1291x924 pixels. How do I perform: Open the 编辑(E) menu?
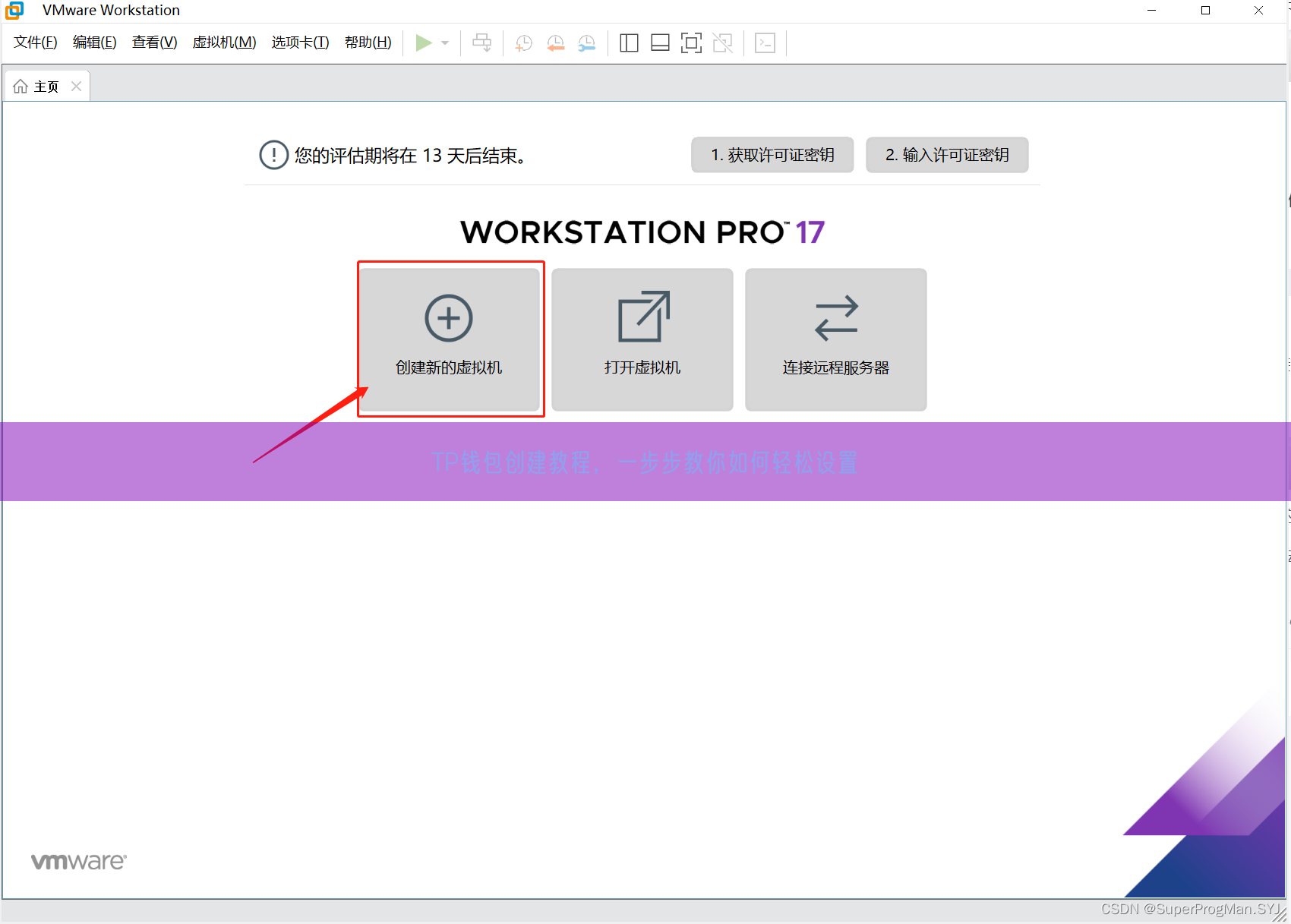coord(95,43)
